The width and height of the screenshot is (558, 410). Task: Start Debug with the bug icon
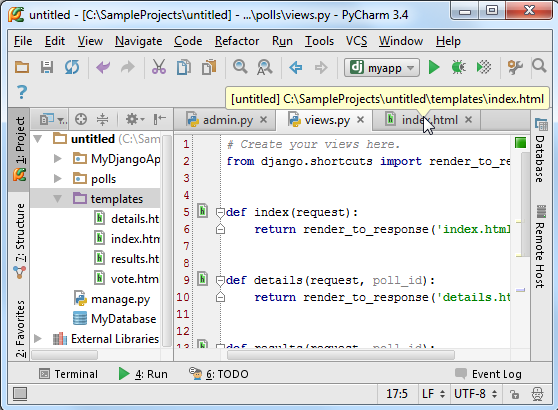coord(458,67)
